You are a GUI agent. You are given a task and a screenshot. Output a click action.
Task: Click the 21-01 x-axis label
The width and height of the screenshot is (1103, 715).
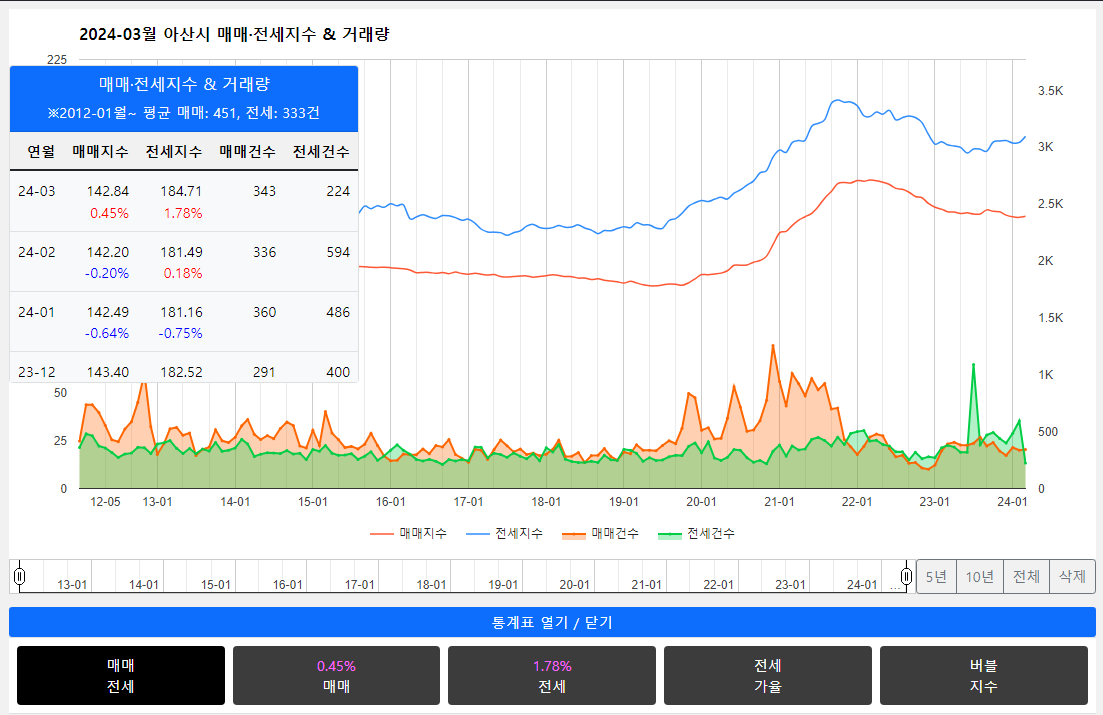779,502
